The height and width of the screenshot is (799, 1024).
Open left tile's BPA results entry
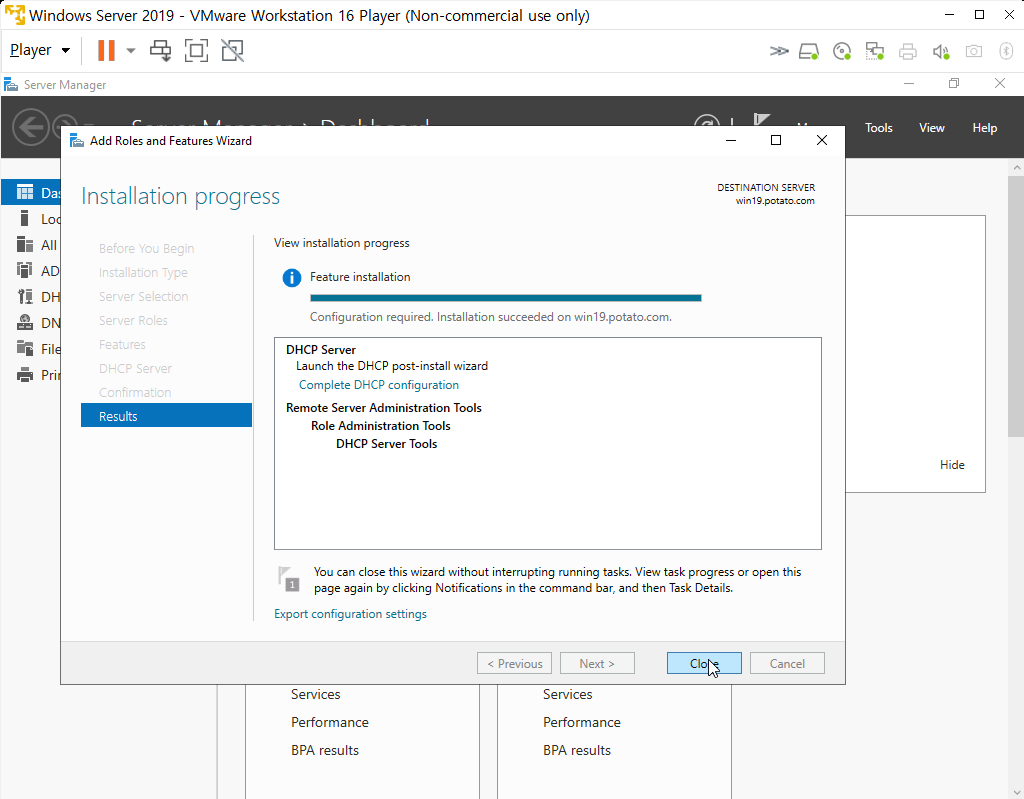point(325,750)
